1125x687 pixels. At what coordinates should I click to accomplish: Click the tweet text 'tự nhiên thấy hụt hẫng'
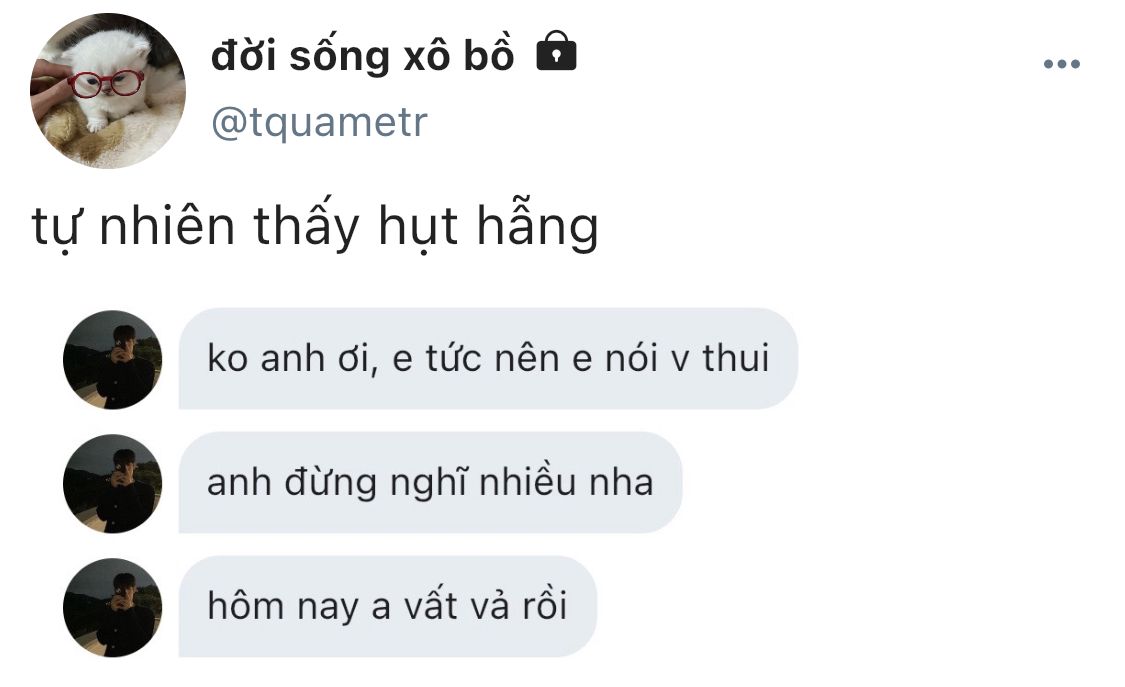coord(315,225)
